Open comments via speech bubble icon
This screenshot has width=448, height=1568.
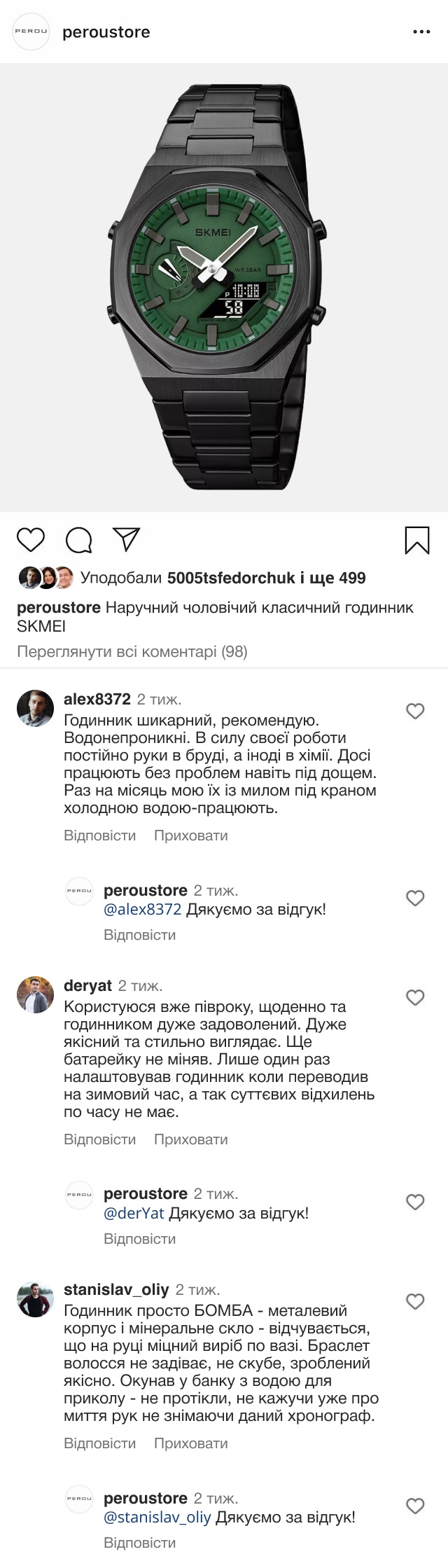(x=78, y=540)
